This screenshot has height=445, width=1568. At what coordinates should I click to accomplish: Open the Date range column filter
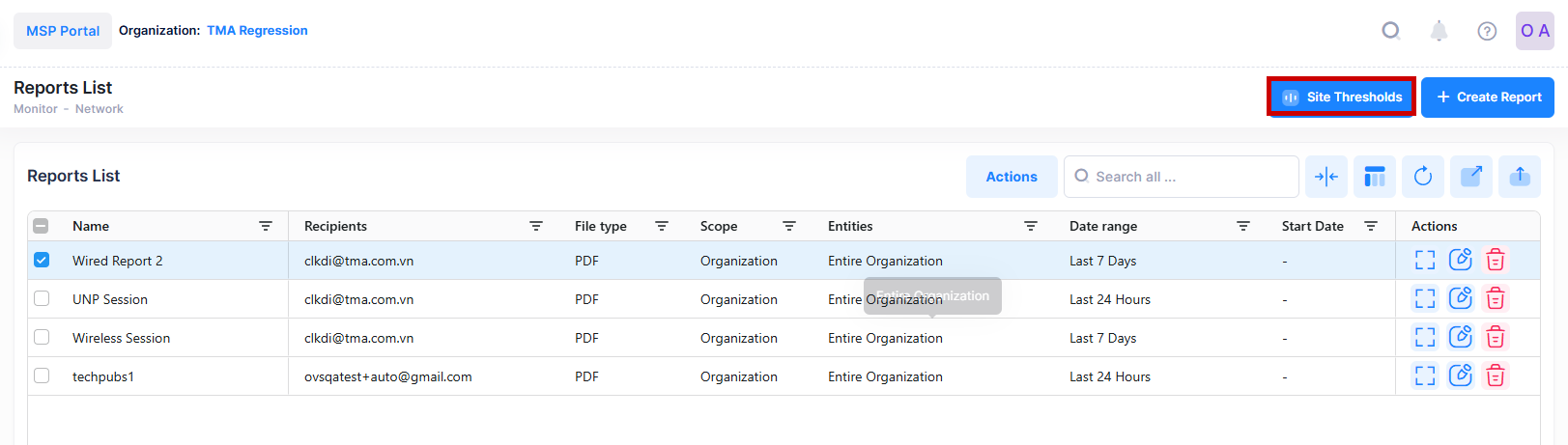point(1243,226)
